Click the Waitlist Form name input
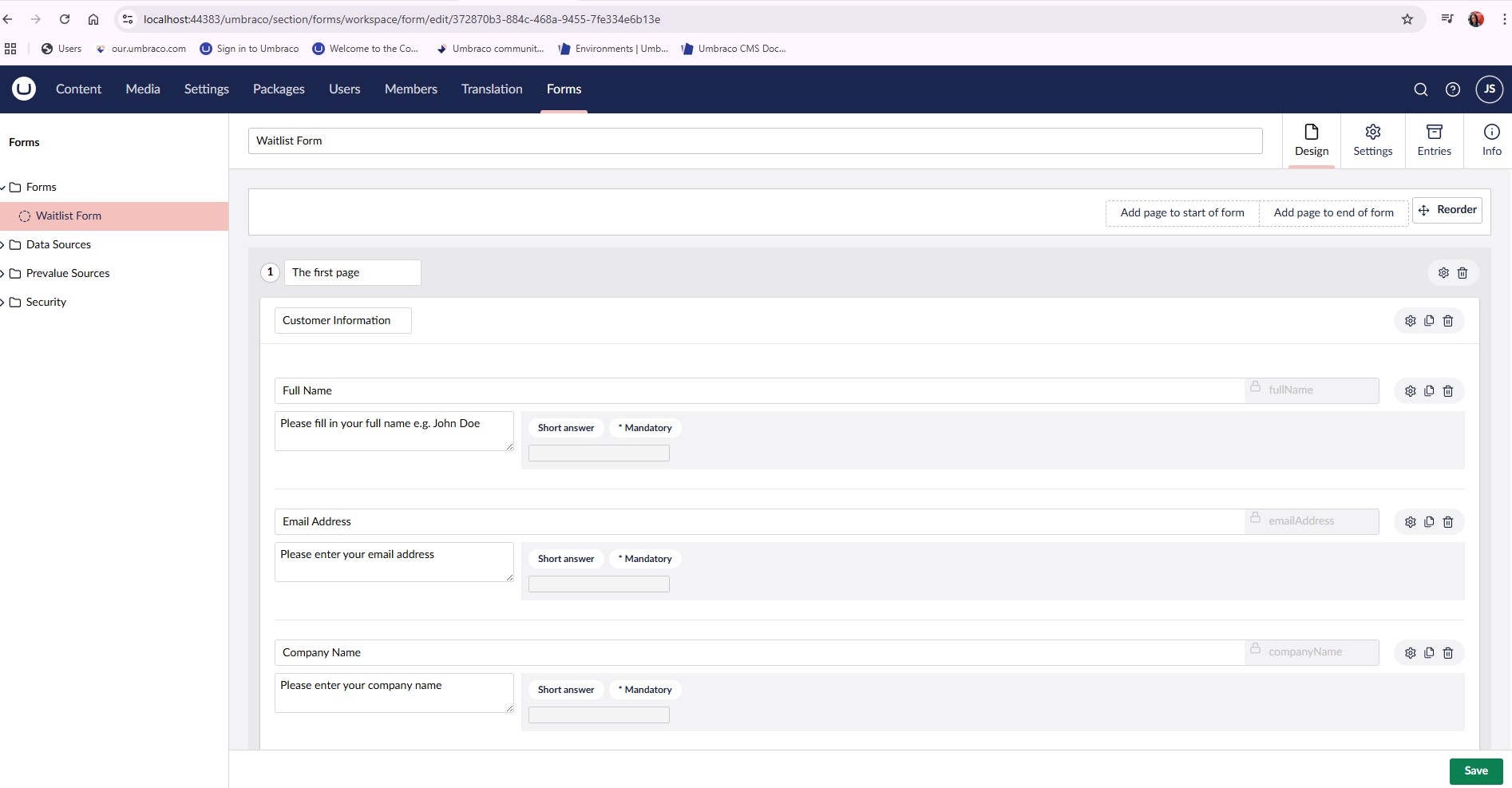1512x788 pixels. (754, 141)
